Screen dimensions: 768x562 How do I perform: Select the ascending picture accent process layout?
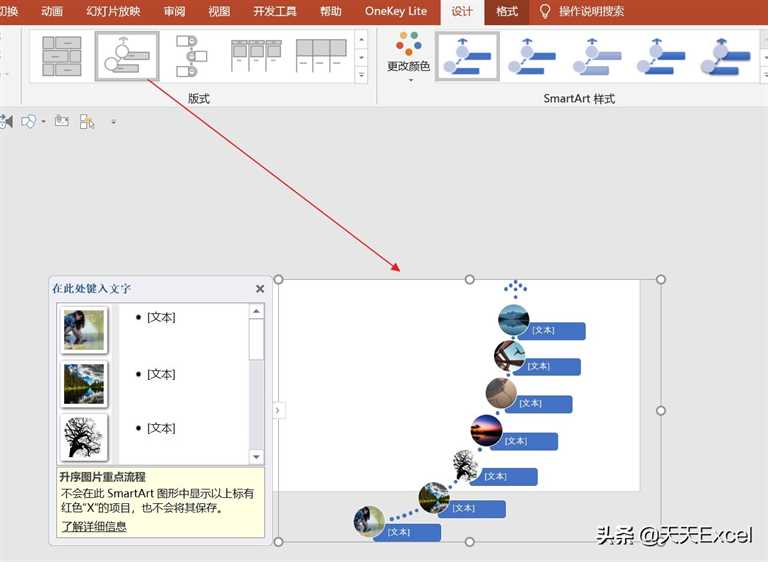click(127, 55)
